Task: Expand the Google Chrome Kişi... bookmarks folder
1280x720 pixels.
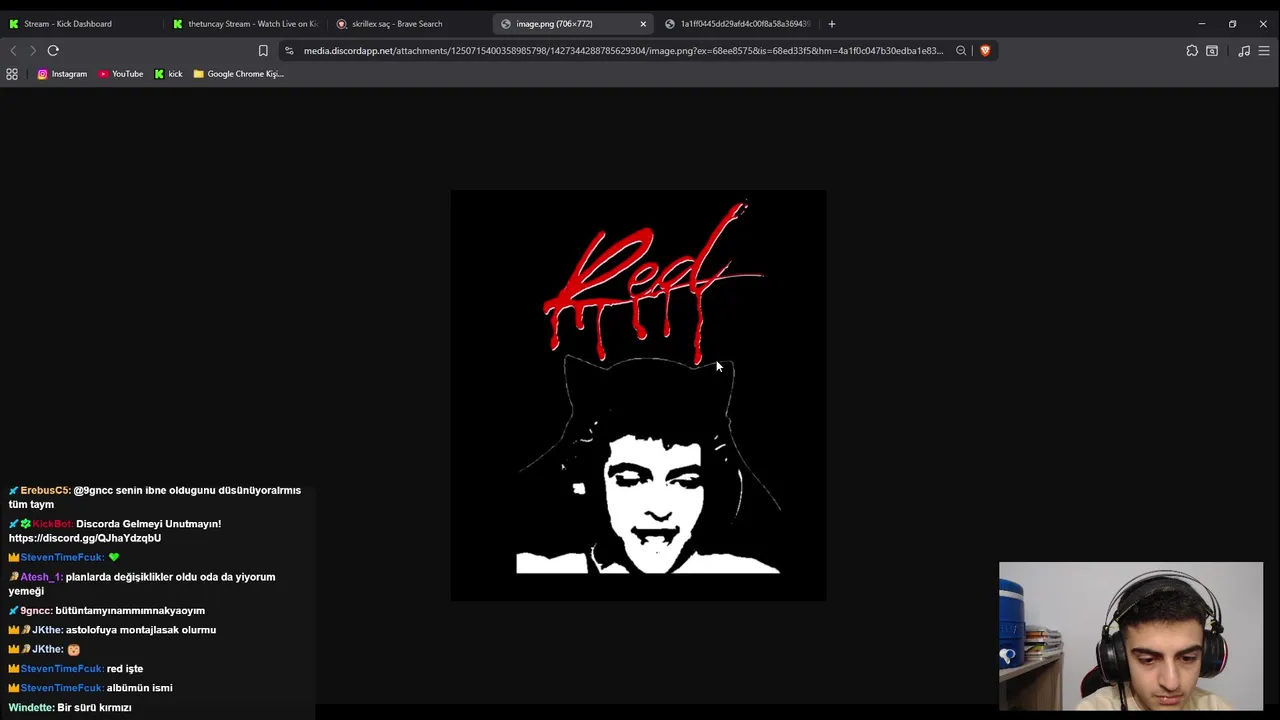Action: pos(239,74)
